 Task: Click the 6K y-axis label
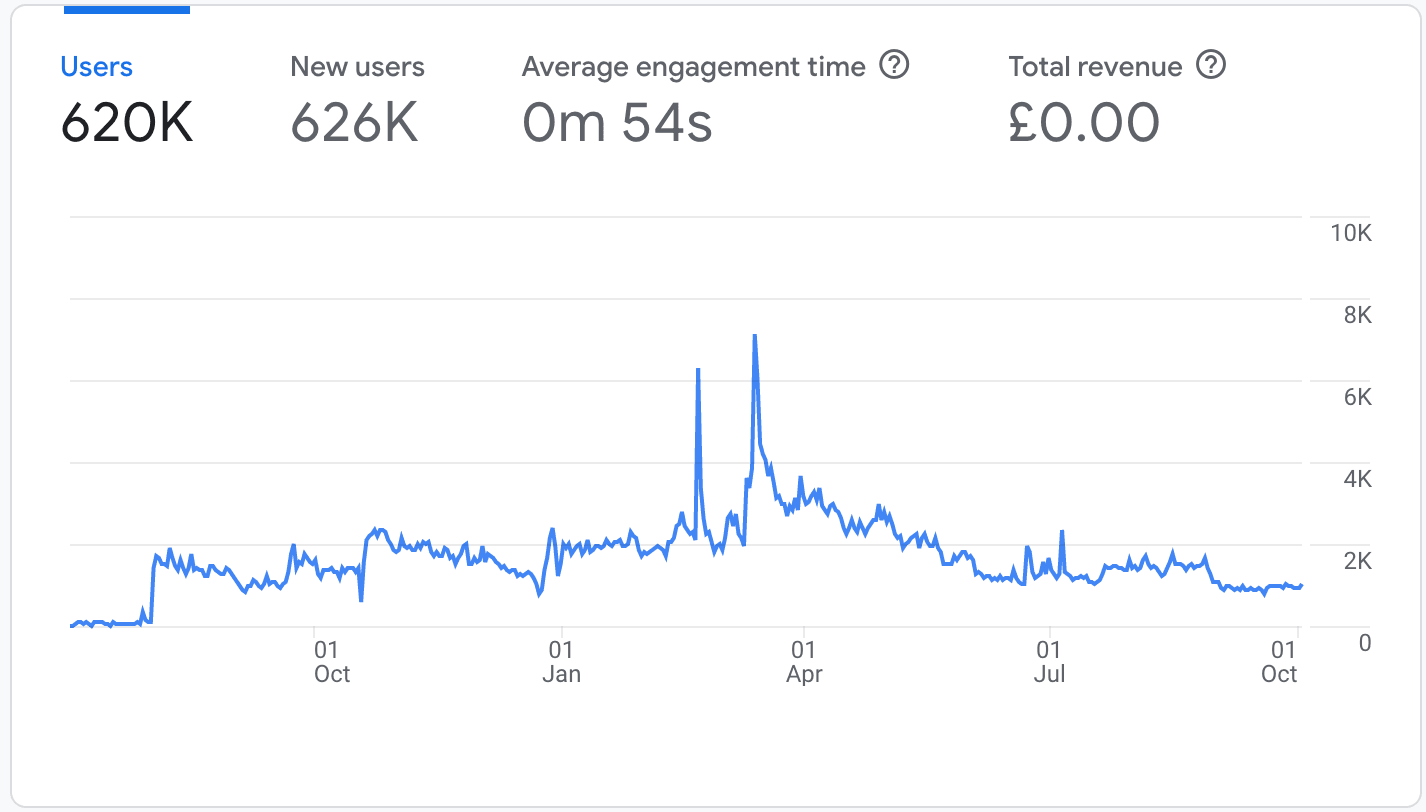pyautogui.click(x=1357, y=397)
